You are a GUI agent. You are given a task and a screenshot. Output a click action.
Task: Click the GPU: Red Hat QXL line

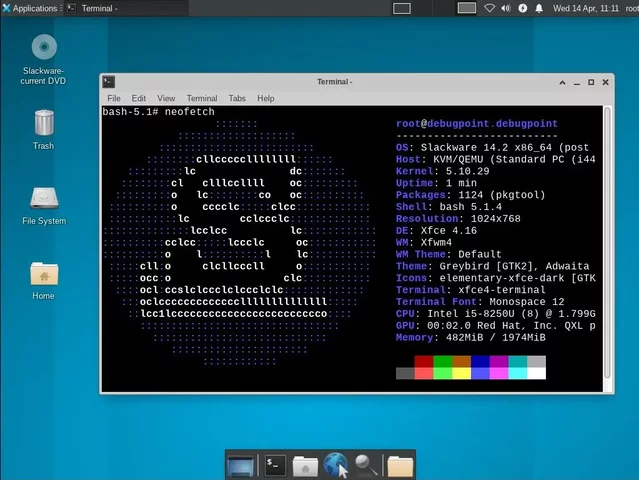pyautogui.click(x=496, y=325)
